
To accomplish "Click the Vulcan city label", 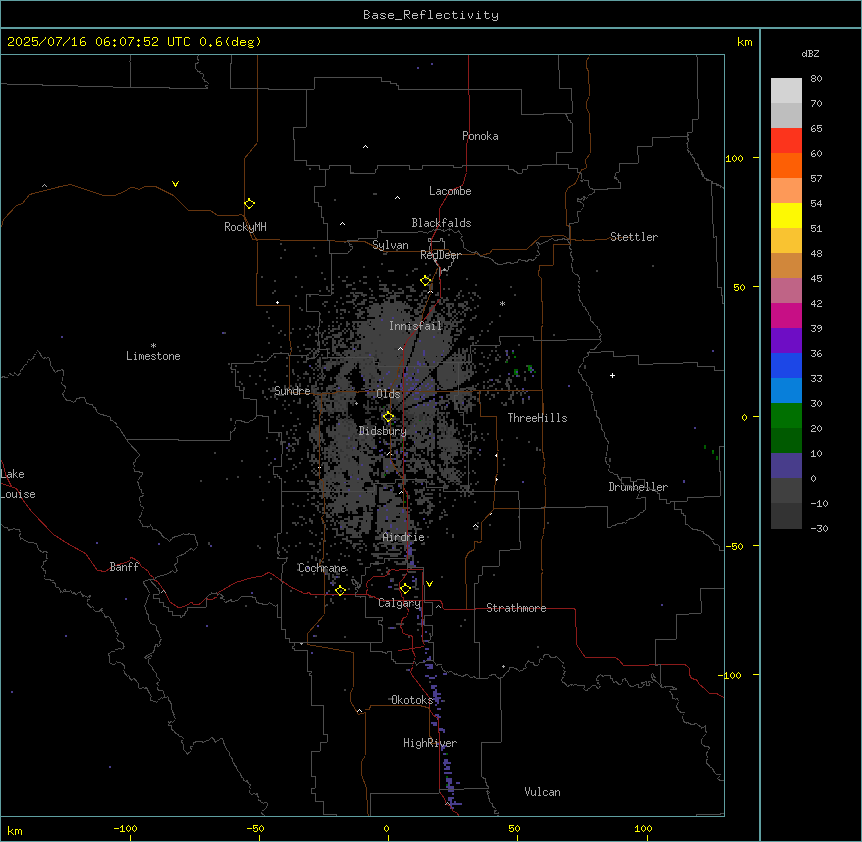I will click(x=543, y=792).
